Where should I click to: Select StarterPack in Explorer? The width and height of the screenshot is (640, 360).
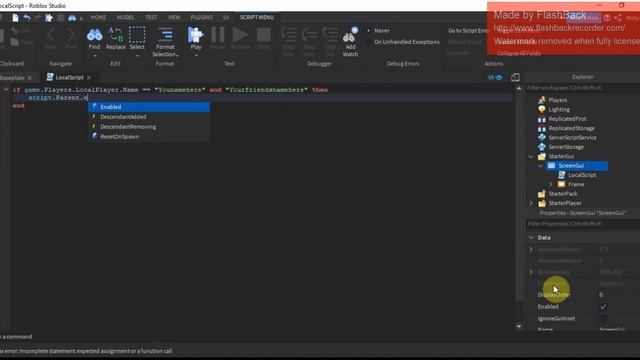tap(562, 194)
